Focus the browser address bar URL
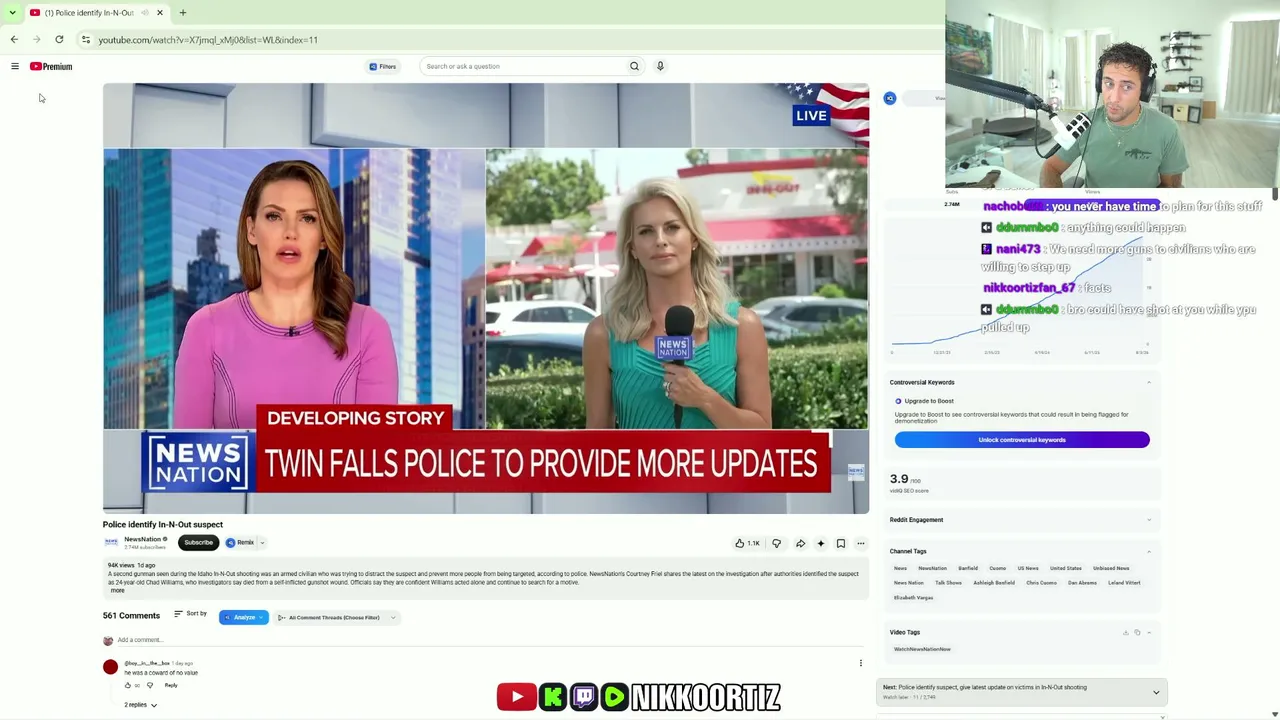Viewport: 1280px width, 720px height. tap(208, 40)
